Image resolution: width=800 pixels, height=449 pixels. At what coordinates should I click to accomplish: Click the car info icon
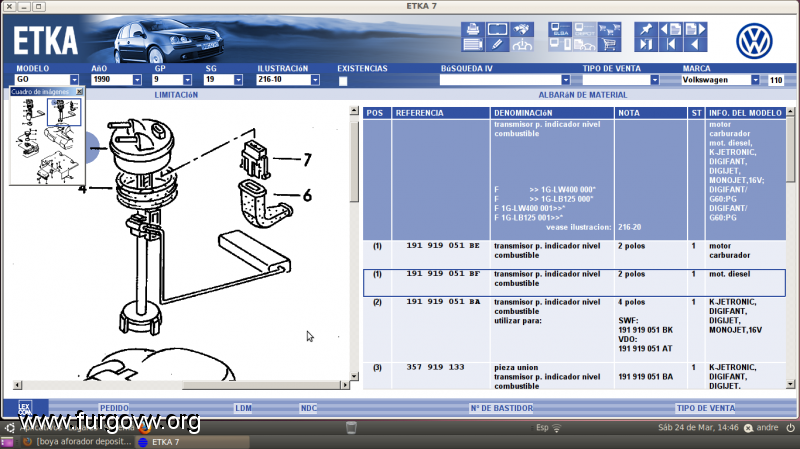coord(521,45)
